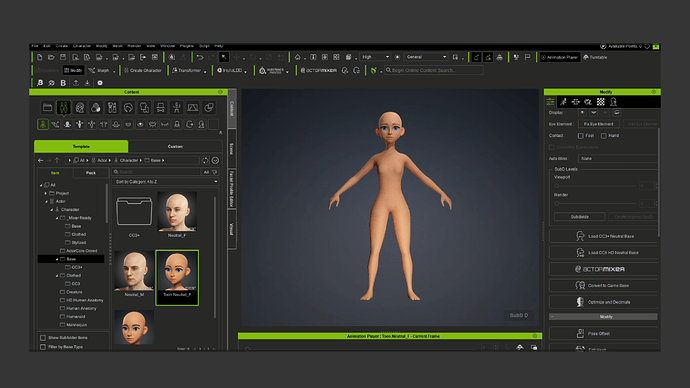Open the round dropdown beside refresh icon
The height and width of the screenshot is (388, 690).
pos(215,161)
